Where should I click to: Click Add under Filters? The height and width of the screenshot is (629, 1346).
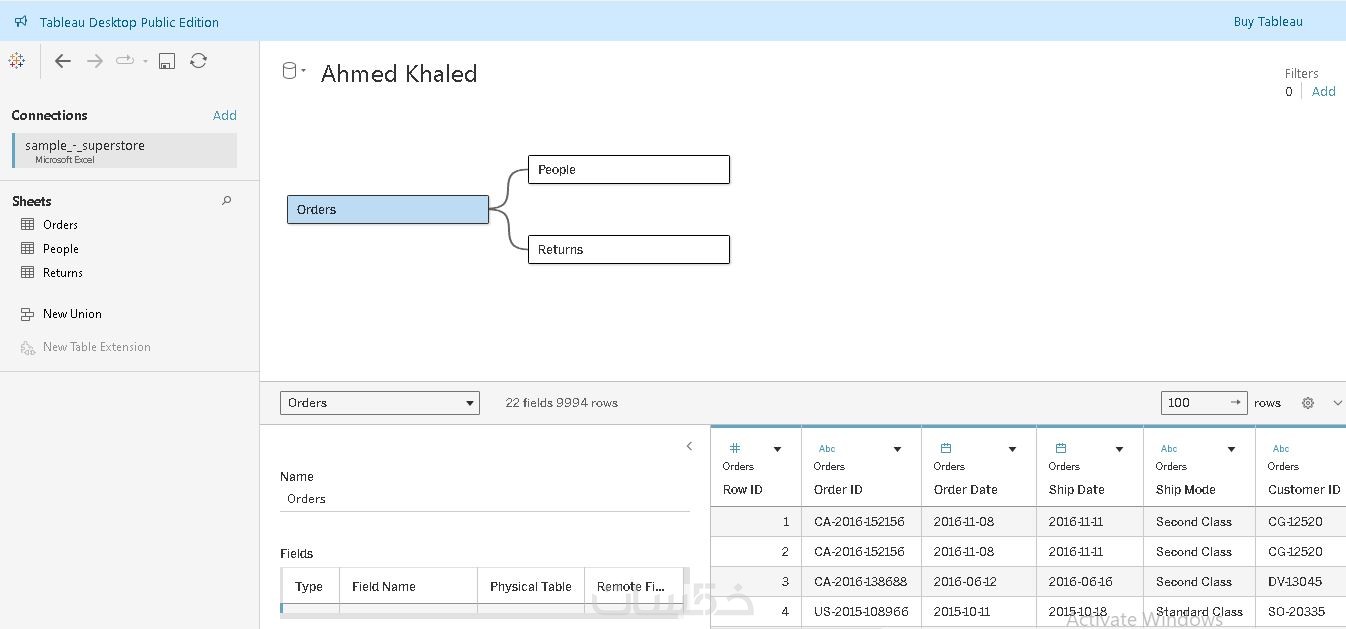click(x=1324, y=91)
